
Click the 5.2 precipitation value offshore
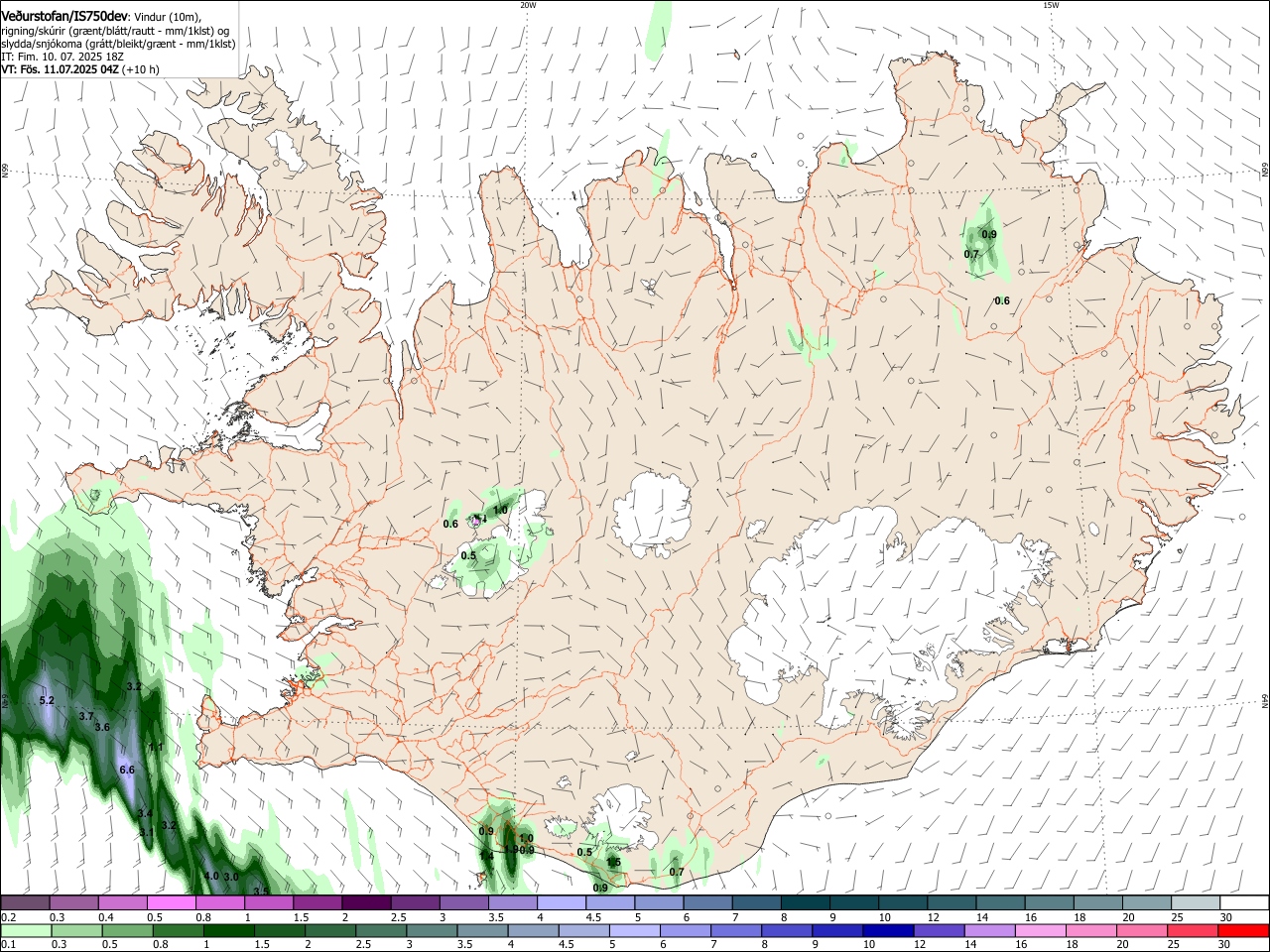click(47, 701)
